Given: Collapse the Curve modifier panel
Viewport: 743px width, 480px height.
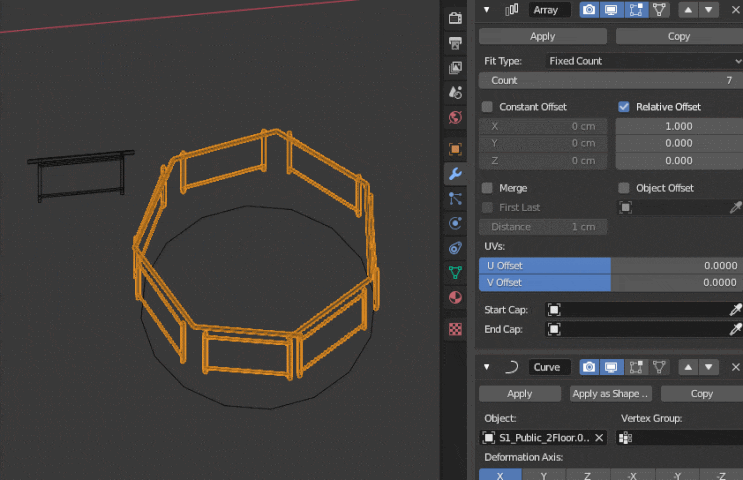Looking at the screenshot, I should [x=487, y=367].
